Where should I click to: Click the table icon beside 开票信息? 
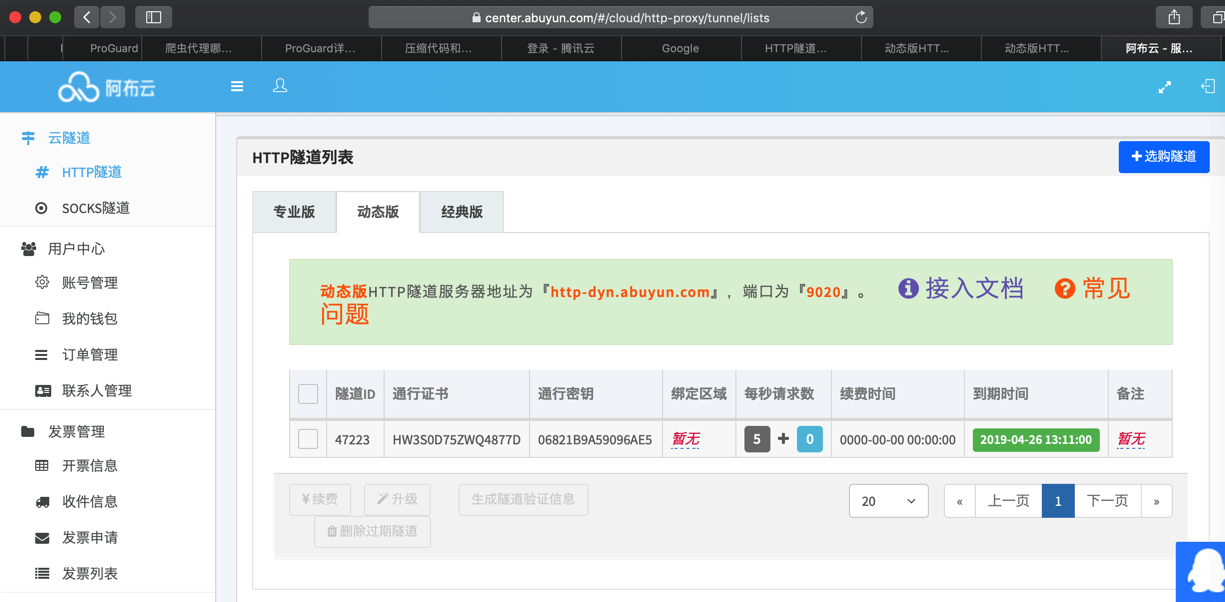click(42, 466)
